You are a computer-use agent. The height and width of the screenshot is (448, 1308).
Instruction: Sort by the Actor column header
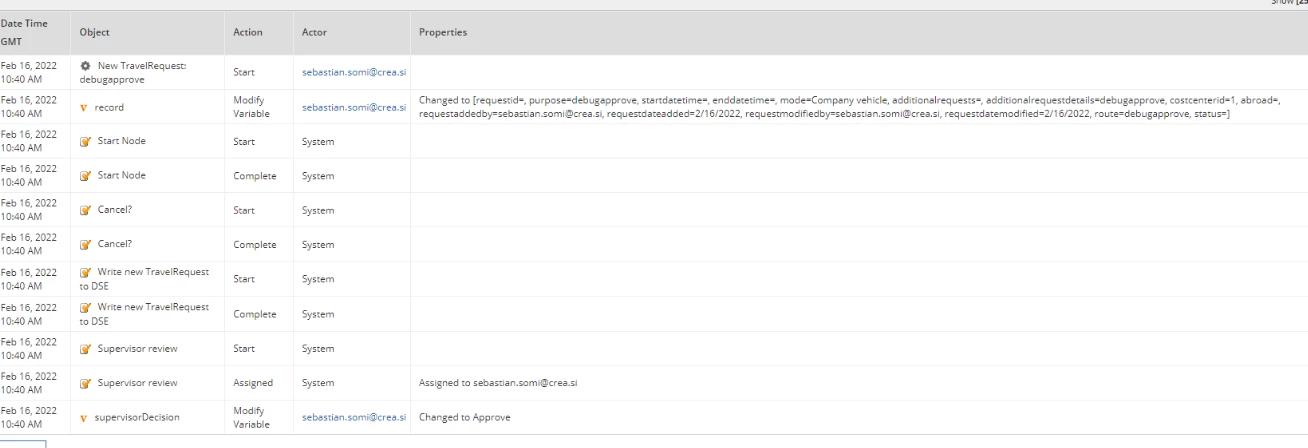pos(315,32)
